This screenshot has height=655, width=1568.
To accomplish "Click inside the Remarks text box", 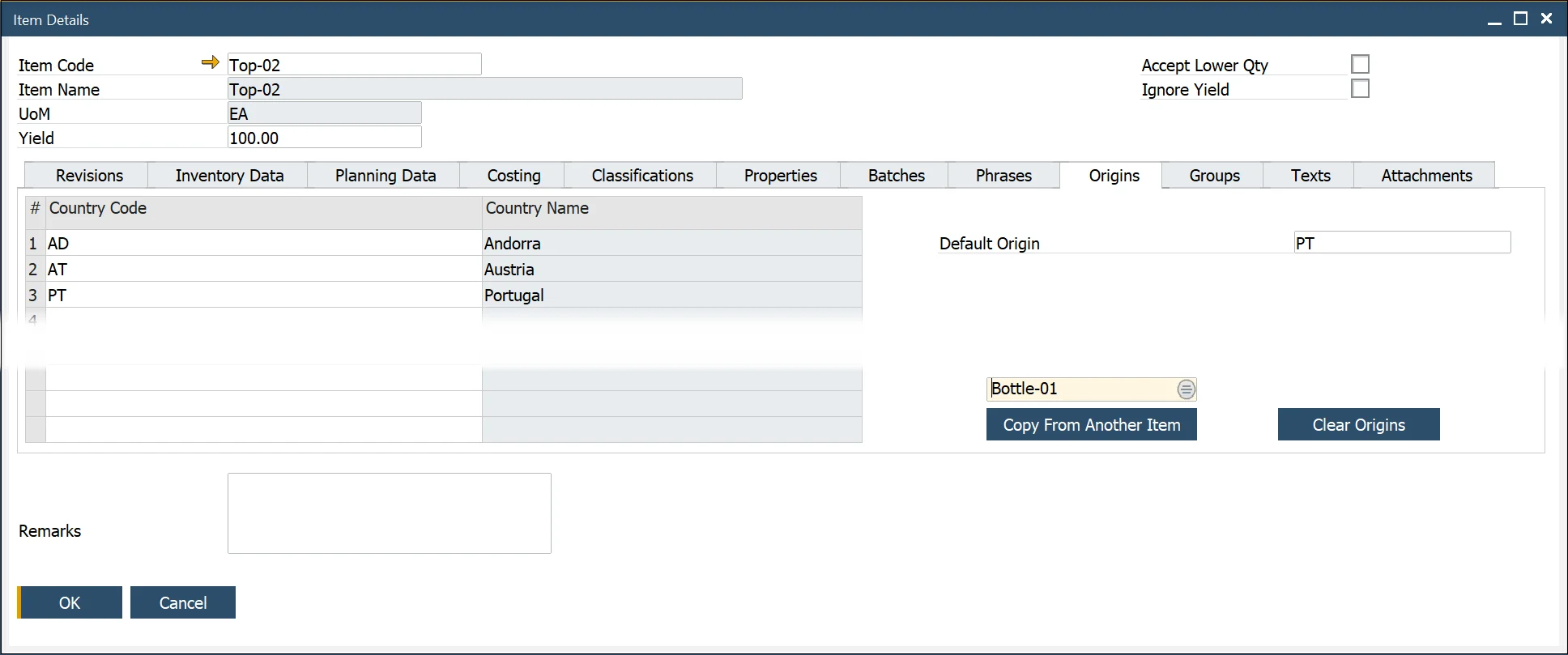I will (x=389, y=513).
